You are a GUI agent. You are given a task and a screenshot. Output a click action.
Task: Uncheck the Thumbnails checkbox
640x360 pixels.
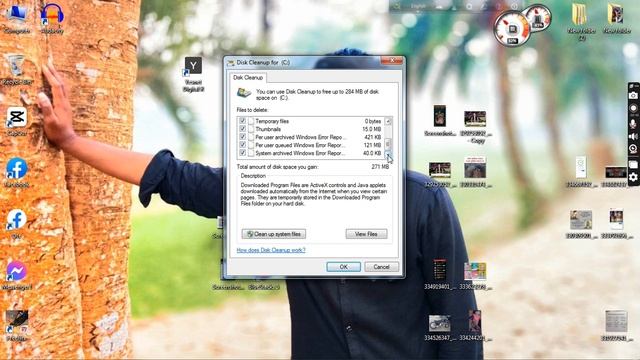(x=242, y=129)
